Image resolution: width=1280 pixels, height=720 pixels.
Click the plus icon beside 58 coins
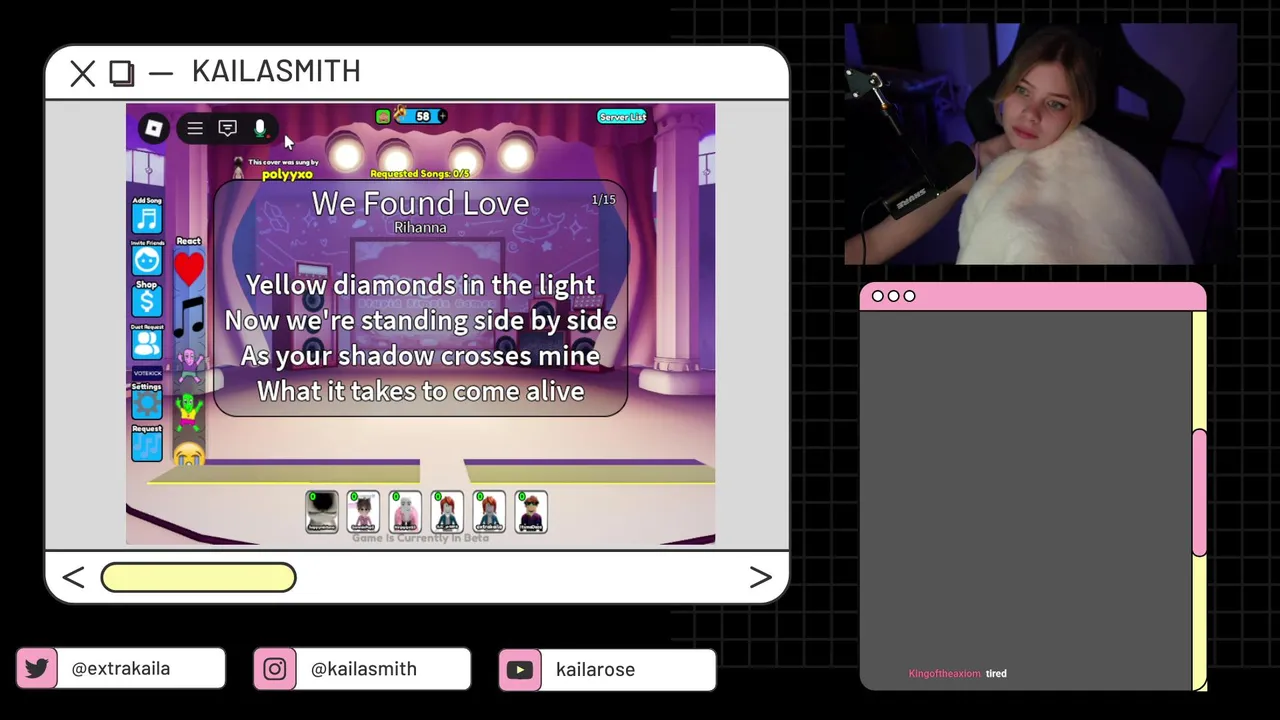point(442,116)
